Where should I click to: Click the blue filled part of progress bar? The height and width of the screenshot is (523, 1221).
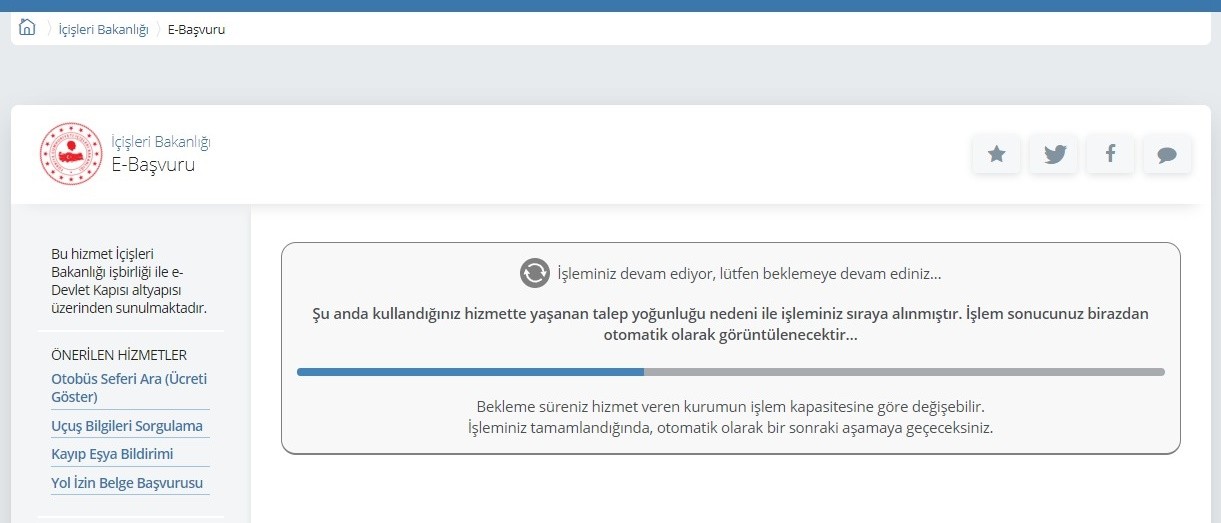[470, 372]
